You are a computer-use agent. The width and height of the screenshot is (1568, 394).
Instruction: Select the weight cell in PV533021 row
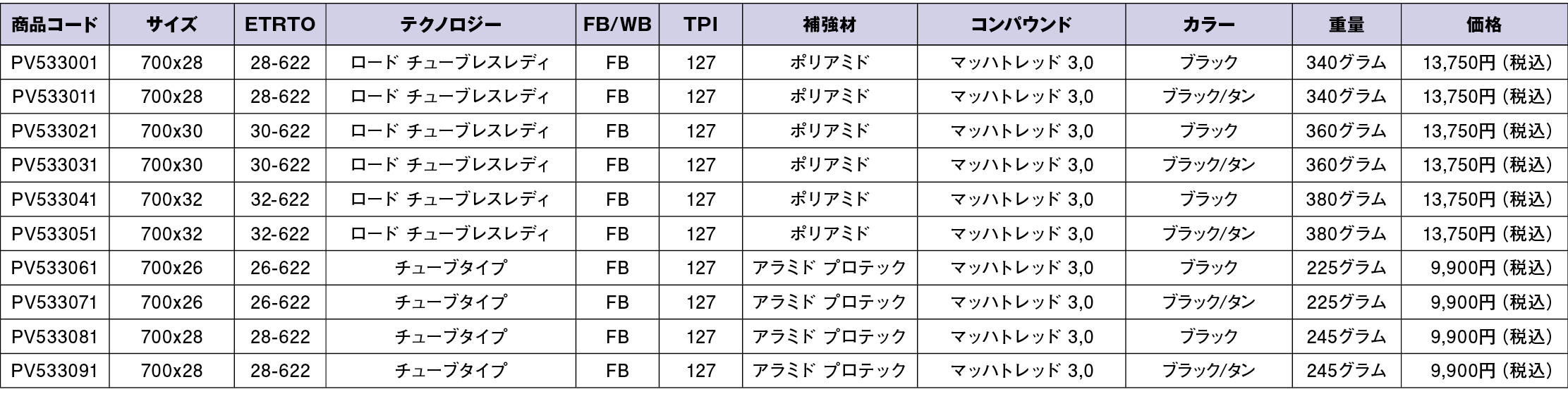(x=1346, y=132)
